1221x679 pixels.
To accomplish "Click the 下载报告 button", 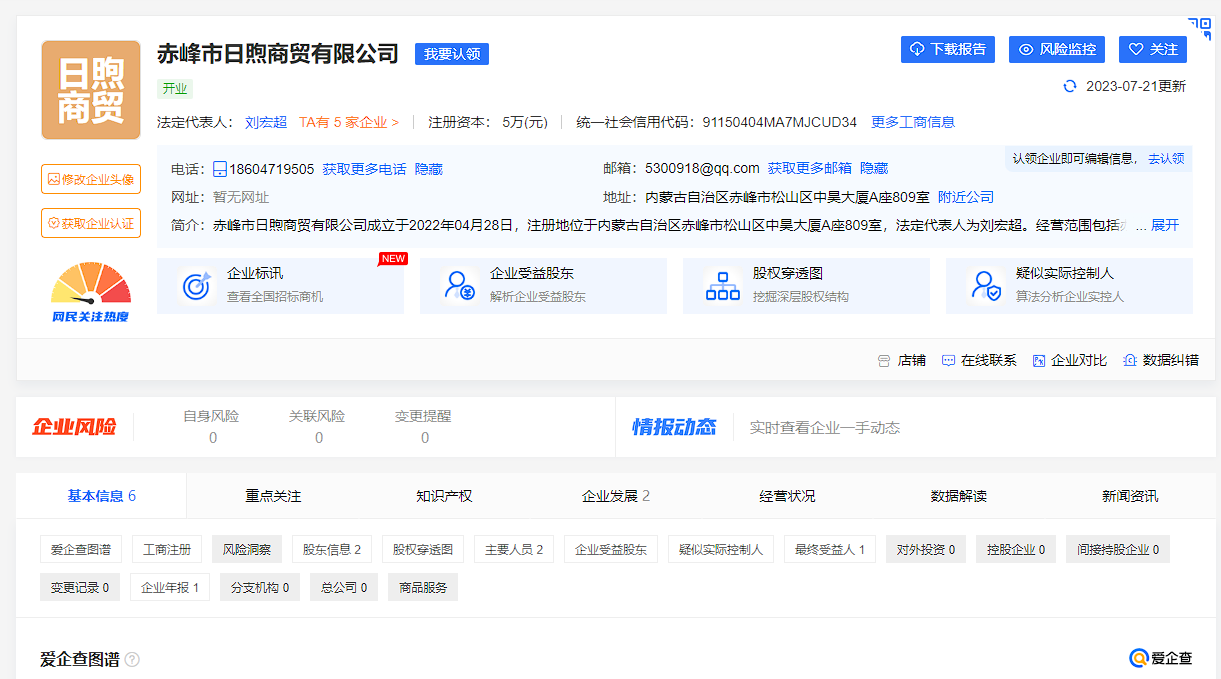I will coord(947,49).
